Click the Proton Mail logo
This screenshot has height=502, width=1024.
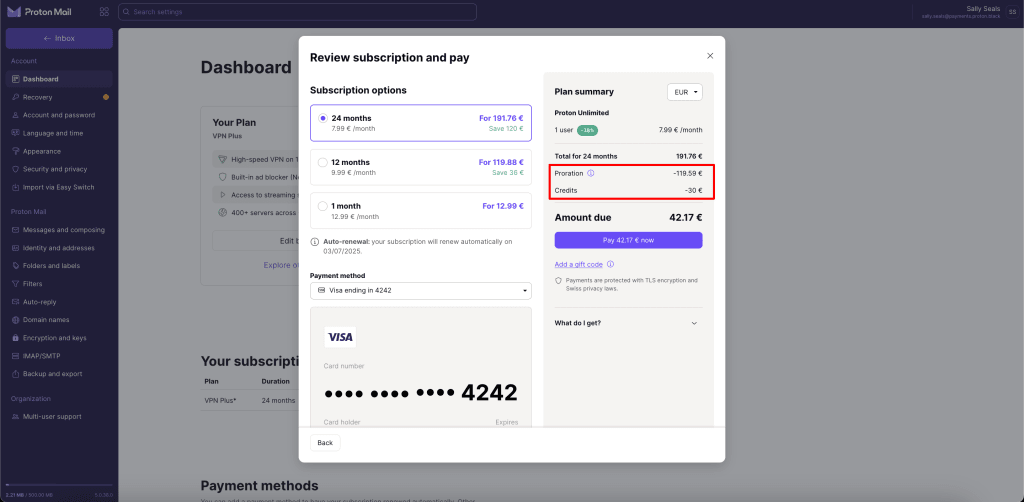(x=39, y=12)
